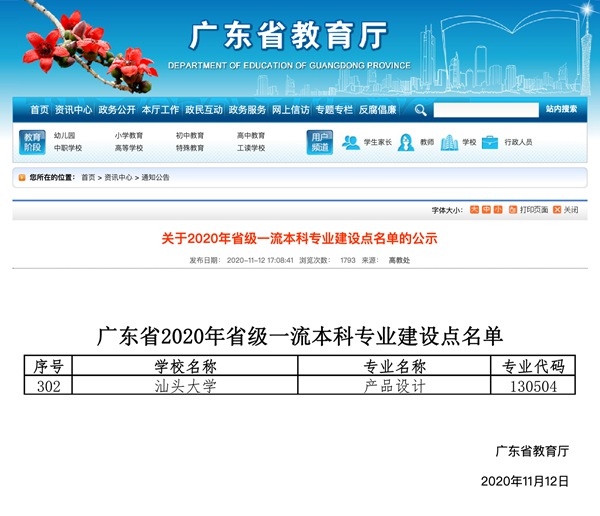Open the 政民互动 nav menu
The width and height of the screenshot is (600, 516).
pyautogui.click(x=204, y=110)
